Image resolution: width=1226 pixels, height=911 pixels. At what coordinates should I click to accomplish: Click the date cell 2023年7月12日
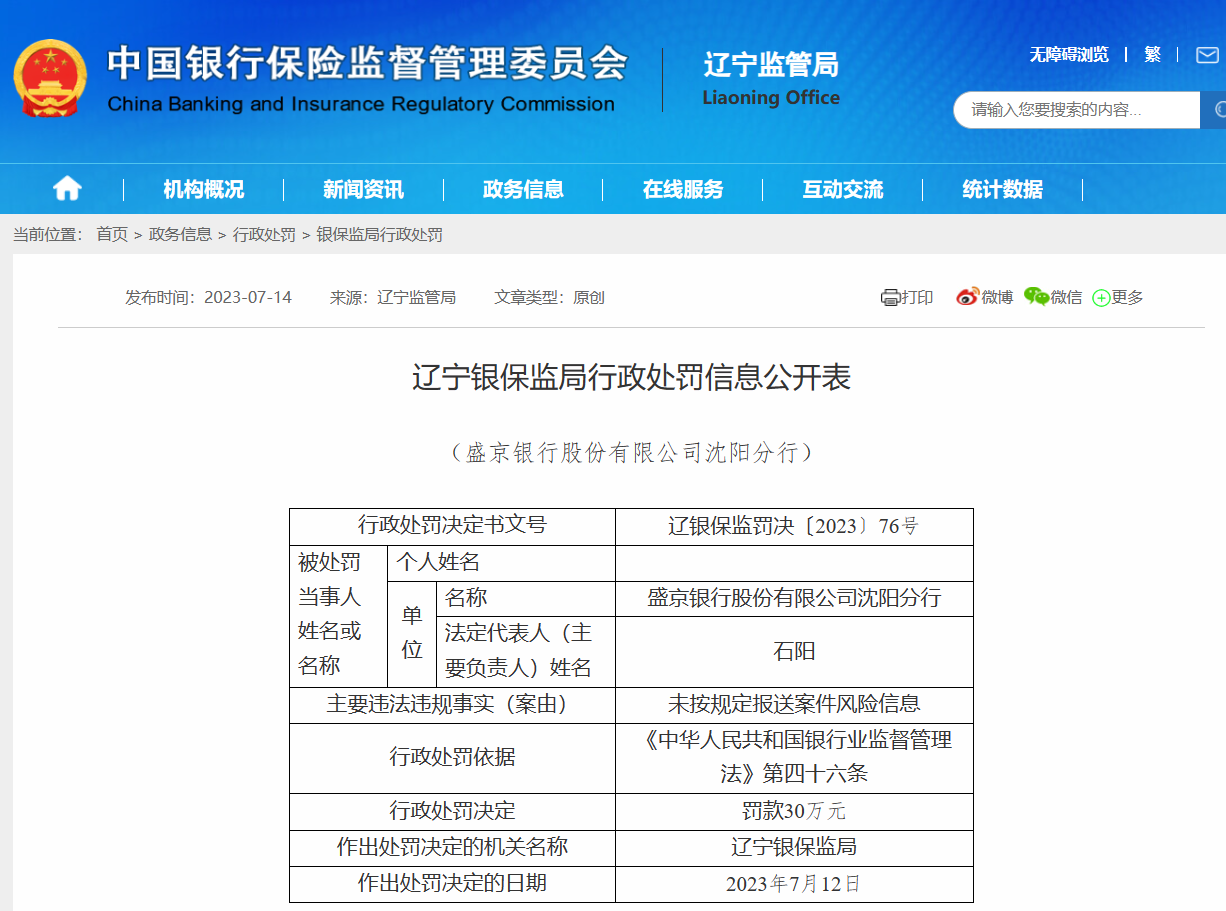(794, 884)
